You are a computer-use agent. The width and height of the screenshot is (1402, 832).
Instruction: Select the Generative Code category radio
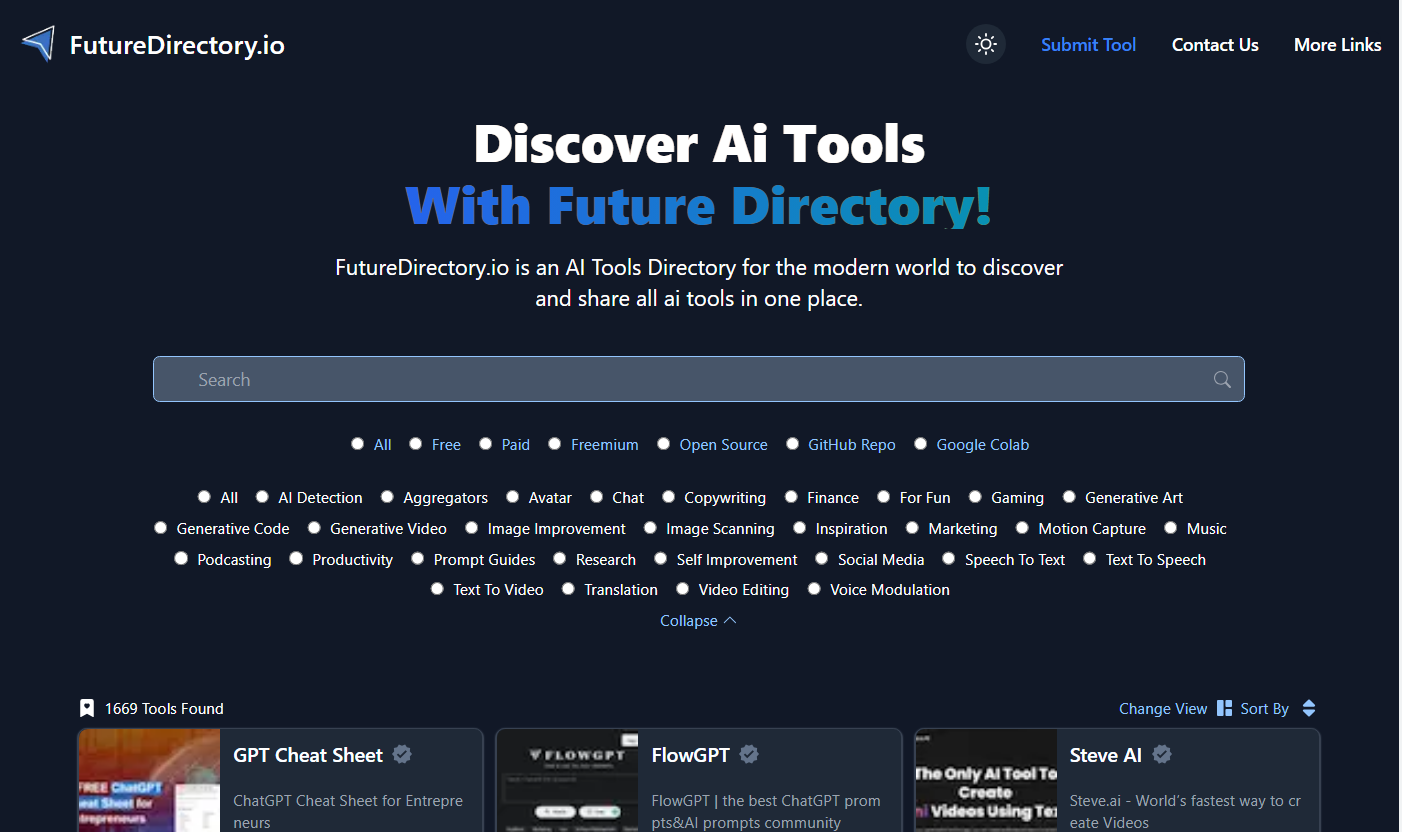160,528
